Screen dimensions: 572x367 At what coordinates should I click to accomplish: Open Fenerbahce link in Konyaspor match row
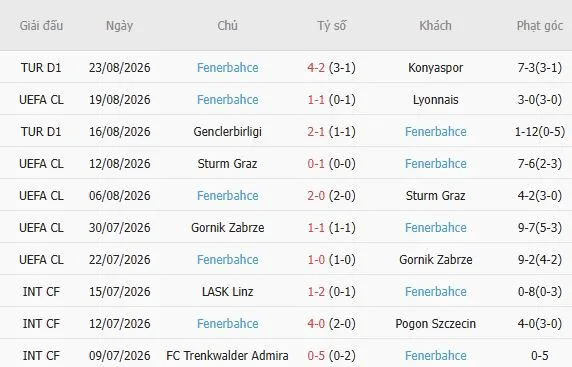coord(228,67)
